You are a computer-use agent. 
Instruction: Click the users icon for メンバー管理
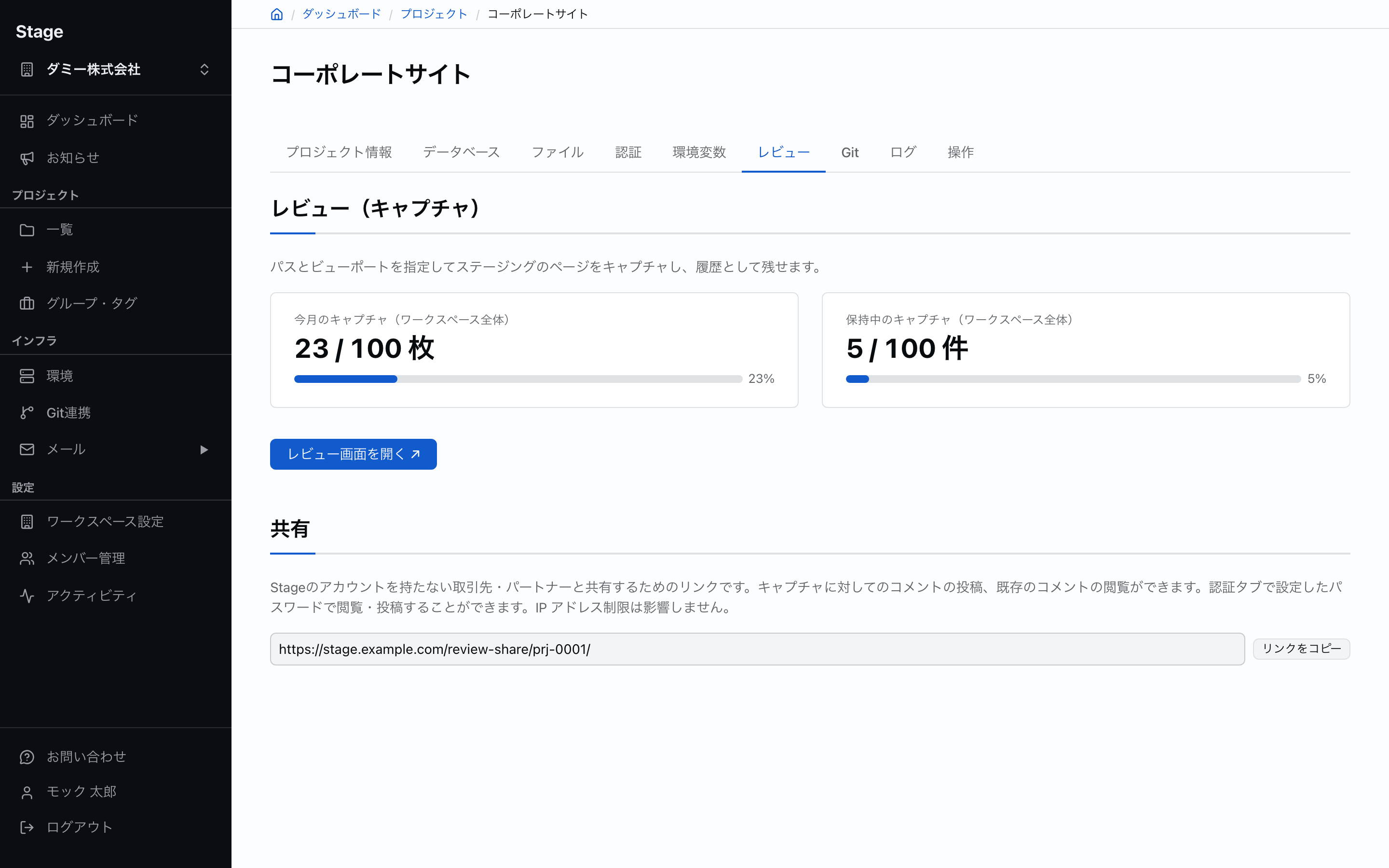click(27, 558)
